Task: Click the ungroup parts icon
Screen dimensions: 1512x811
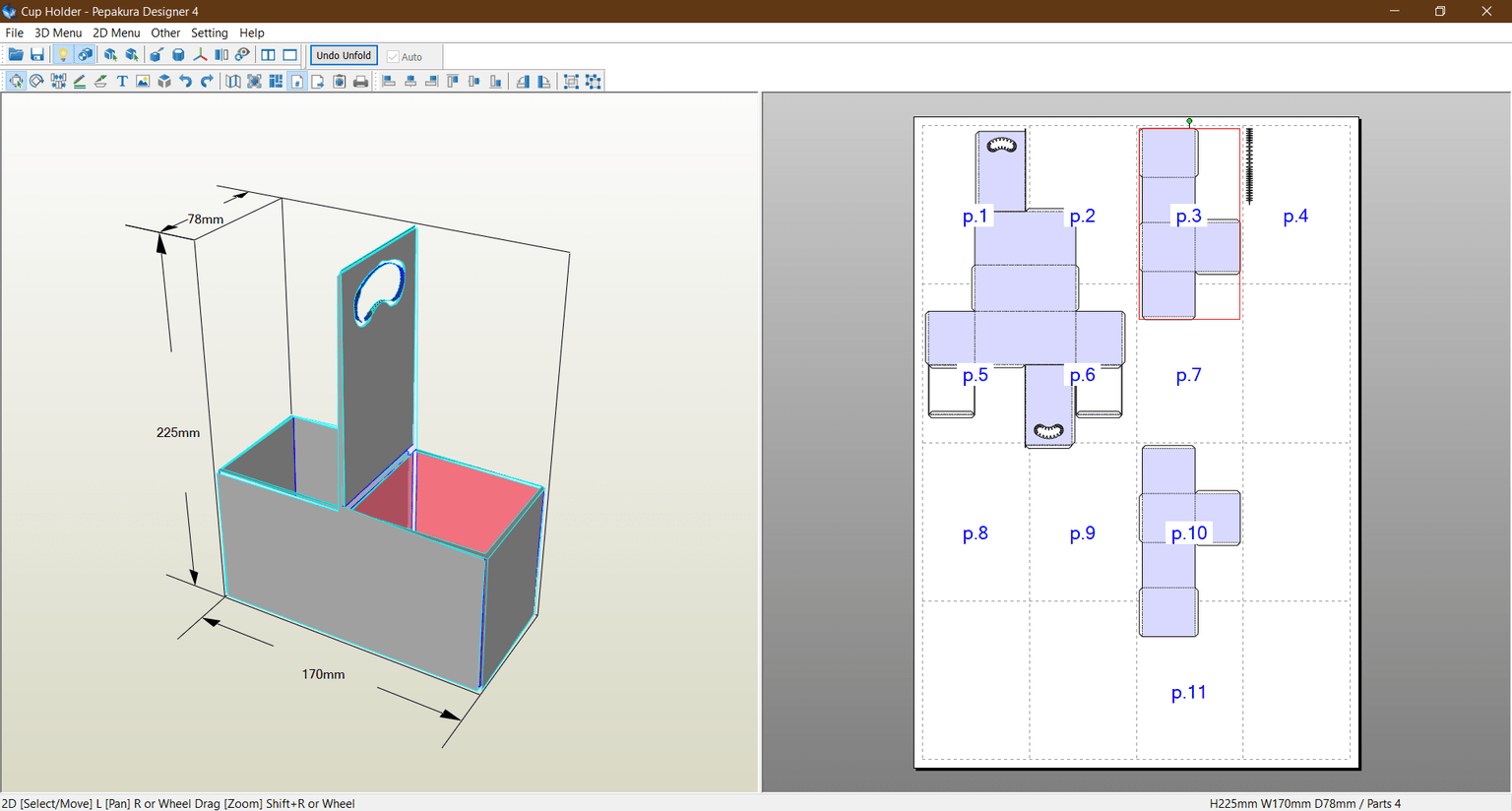Action: coord(593,82)
